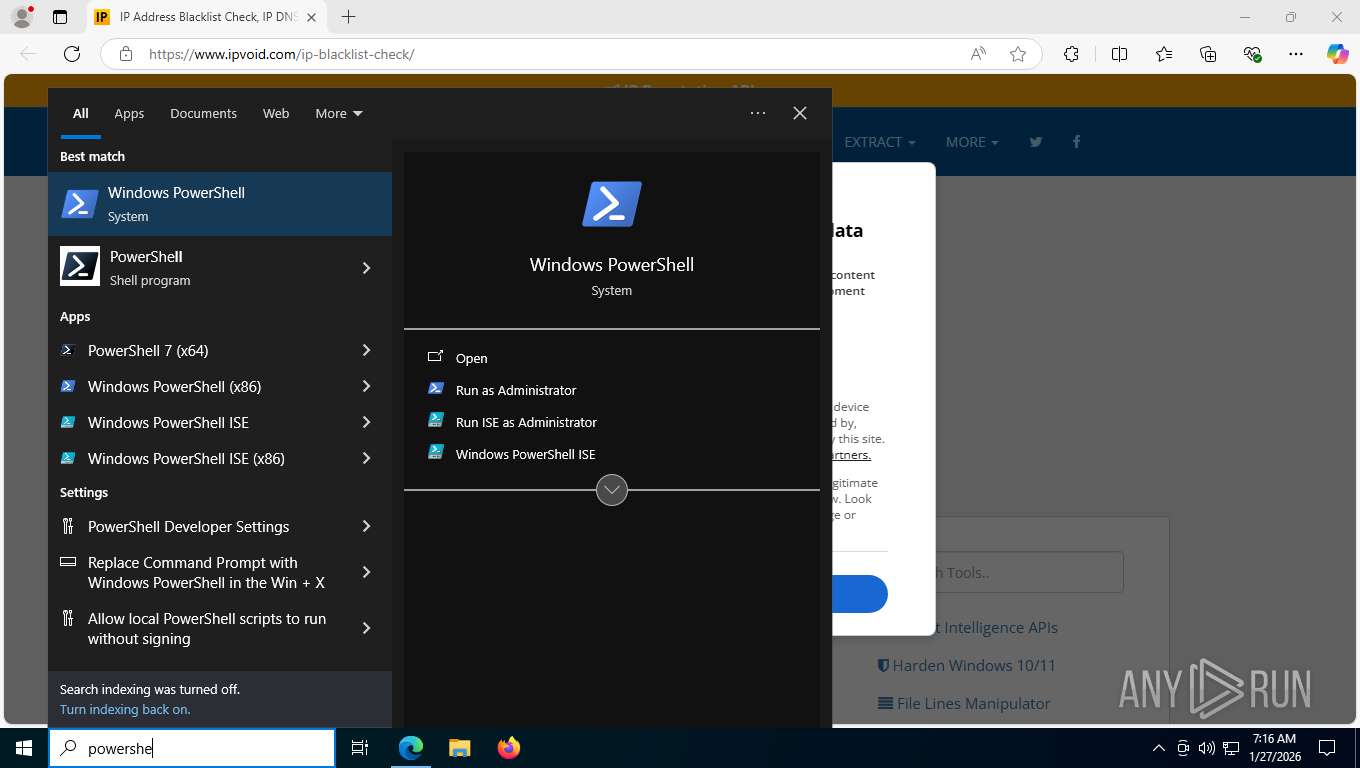Switch to the Web search tab
Image resolution: width=1360 pixels, height=768 pixels.
click(x=276, y=113)
